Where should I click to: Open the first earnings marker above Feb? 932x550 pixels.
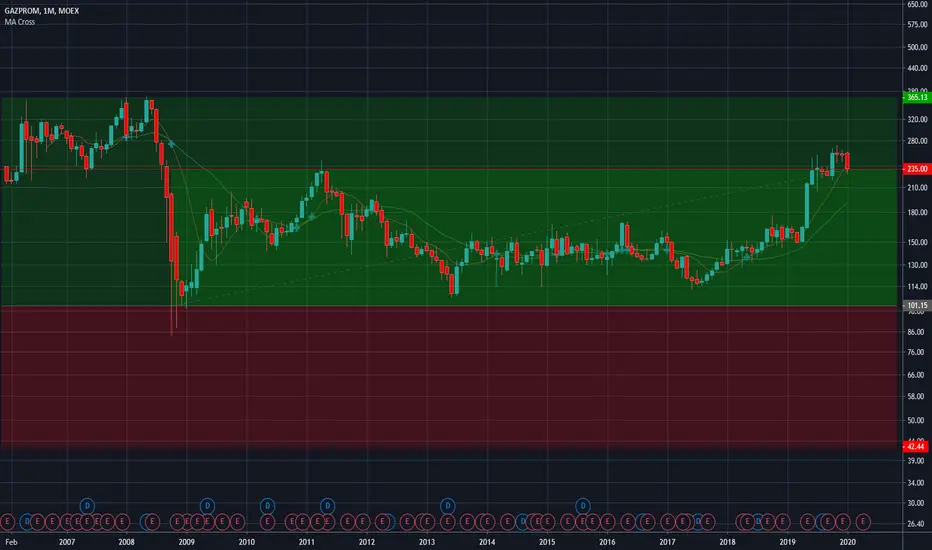[7, 522]
